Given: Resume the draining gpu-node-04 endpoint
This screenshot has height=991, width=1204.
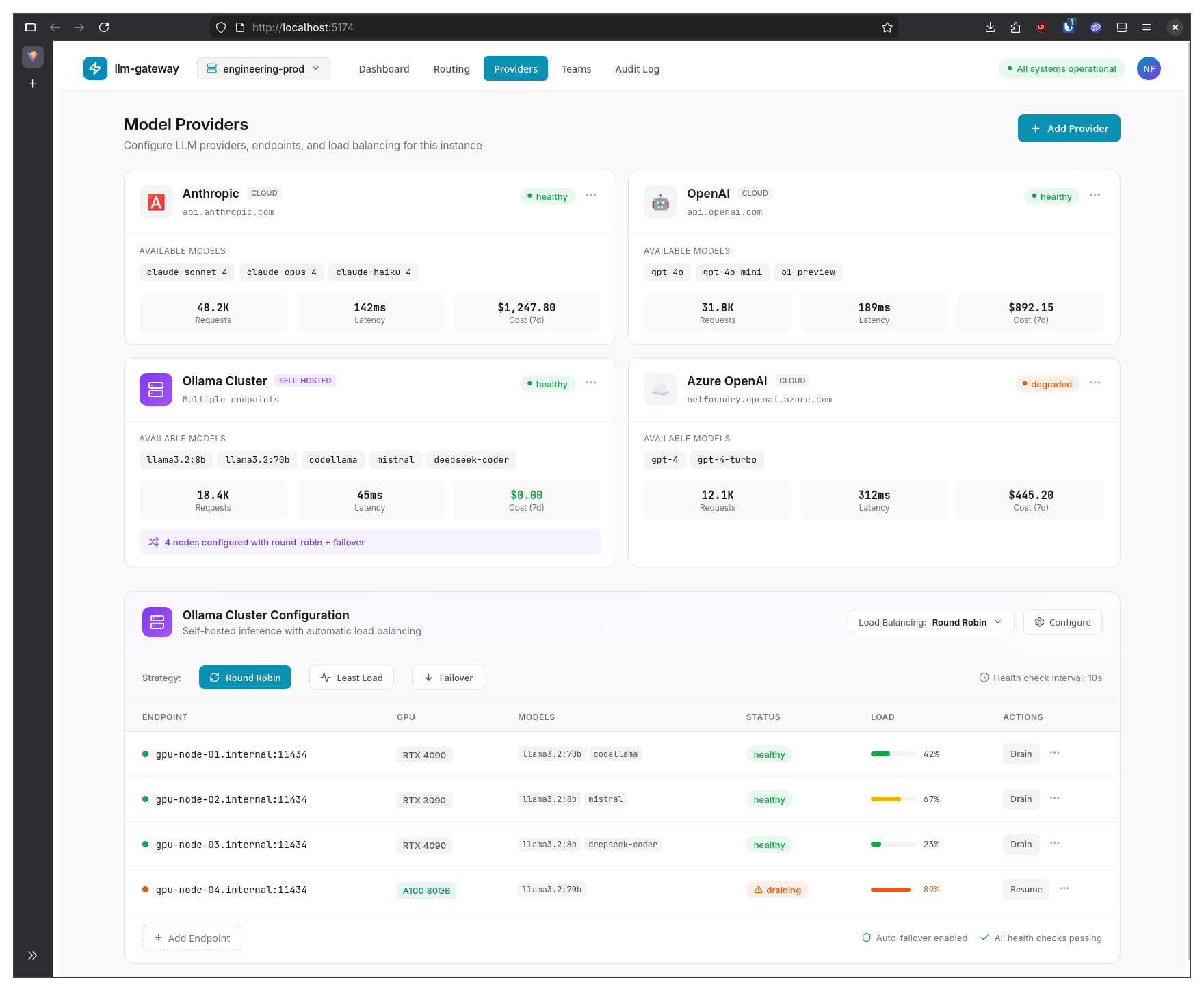Looking at the screenshot, I should (1026, 889).
